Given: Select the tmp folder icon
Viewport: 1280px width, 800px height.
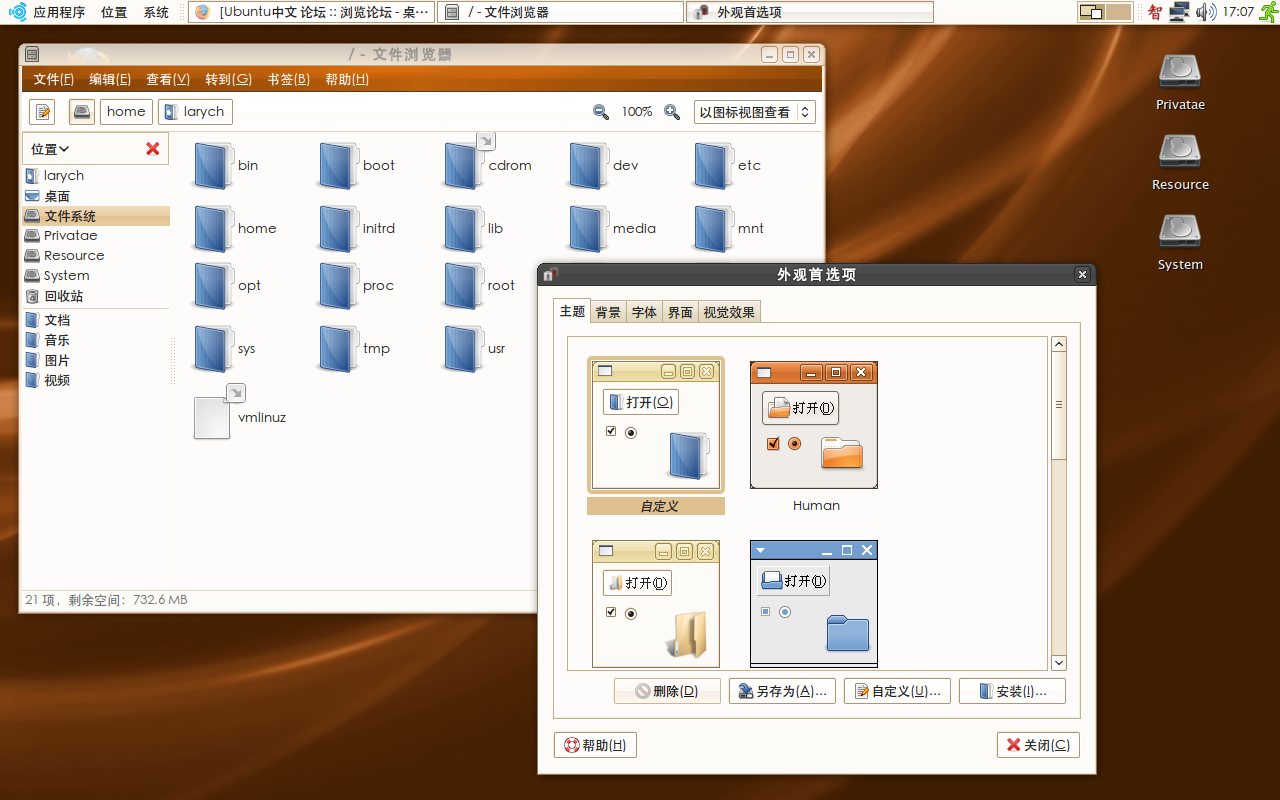Looking at the screenshot, I should [337, 349].
